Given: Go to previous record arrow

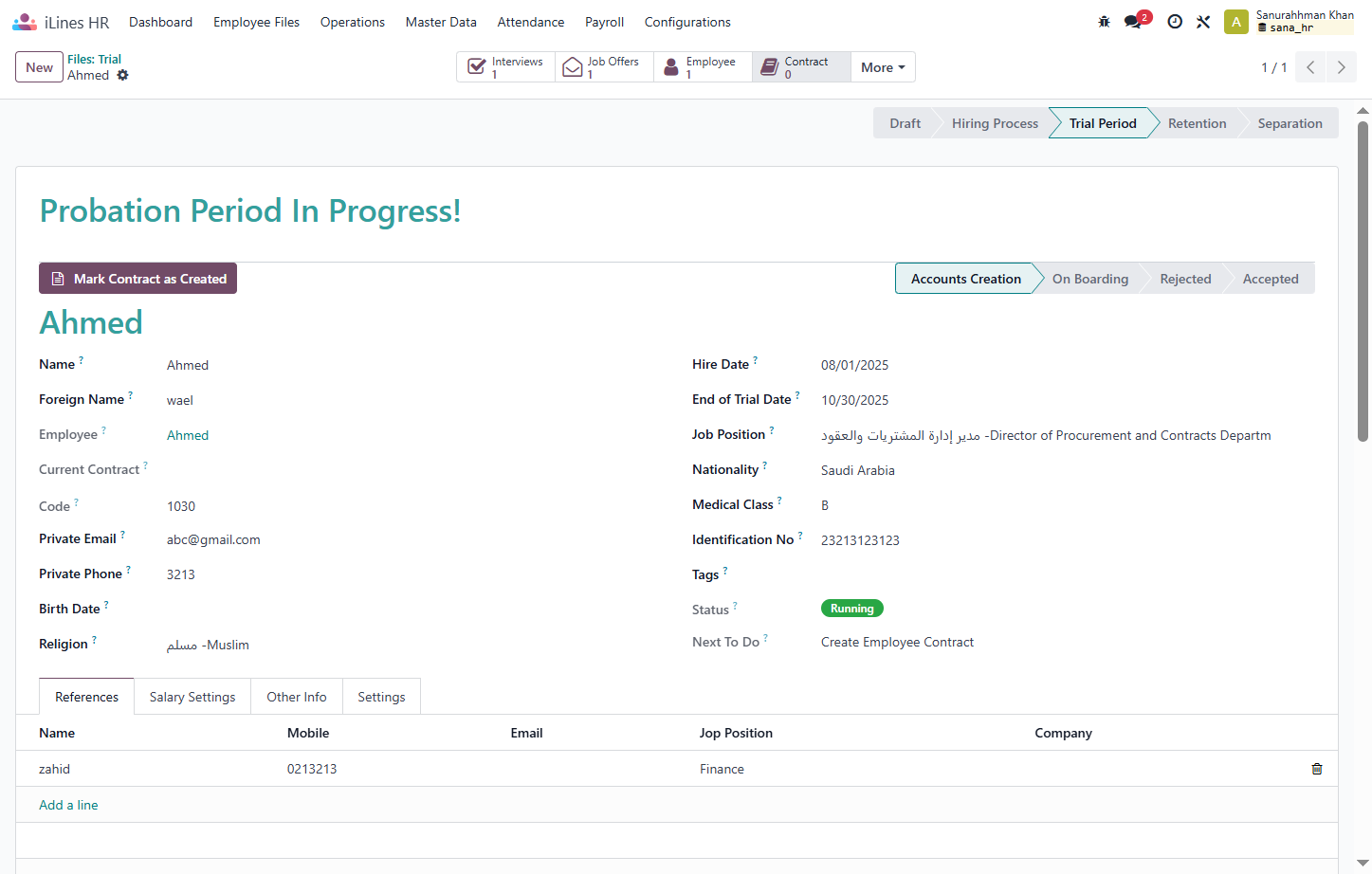Looking at the screenshot, I should point(1310,67).
